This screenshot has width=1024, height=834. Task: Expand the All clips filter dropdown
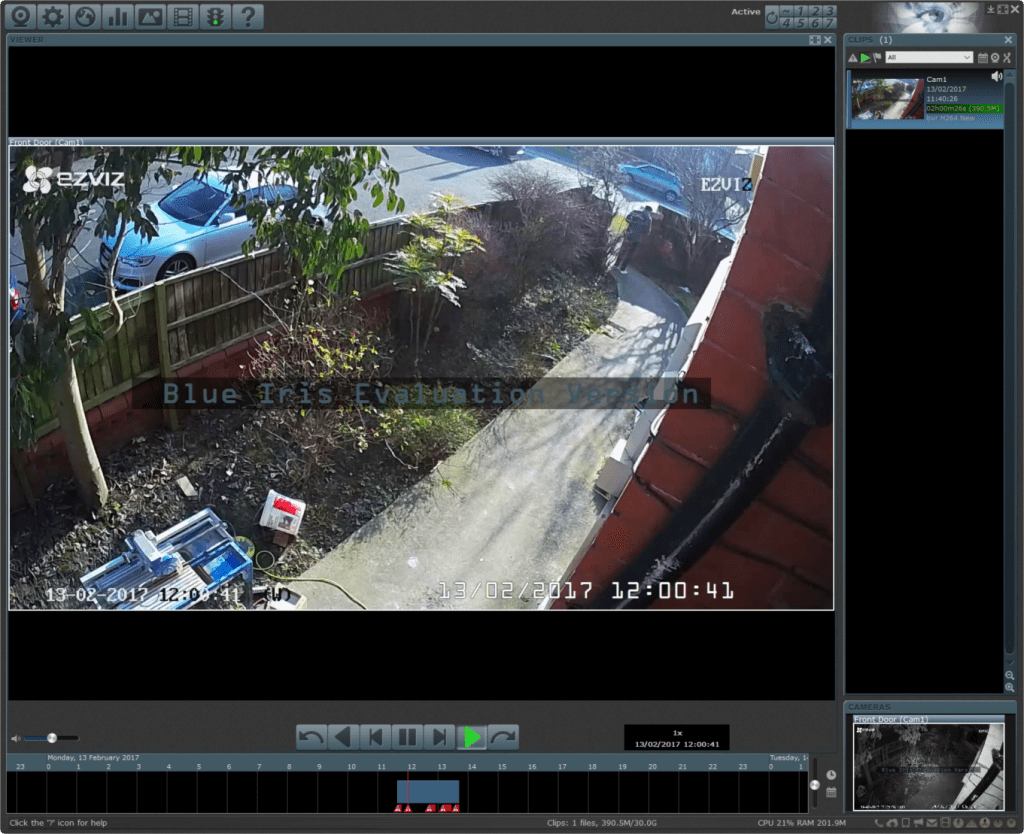928,58
